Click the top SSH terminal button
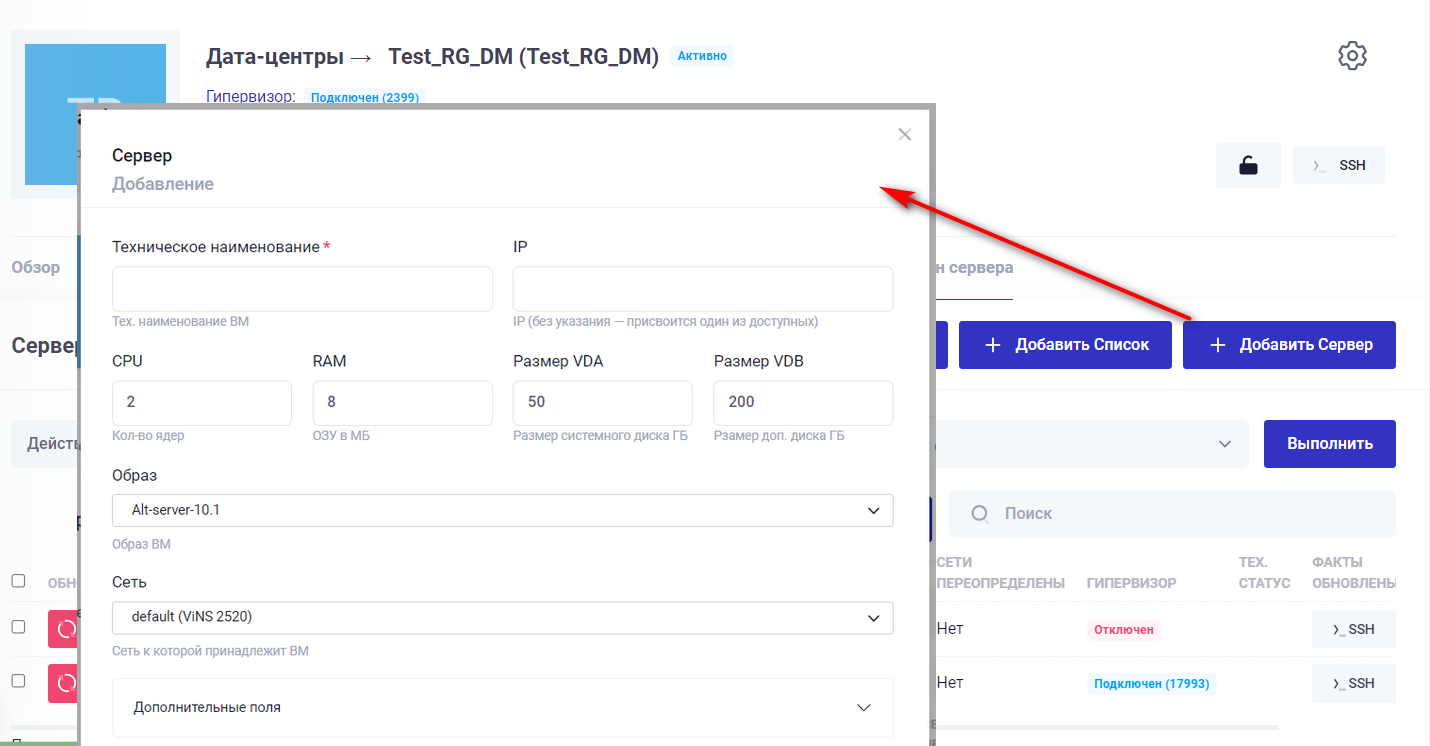The image size is (1430, 746). tap(1339, 165)
